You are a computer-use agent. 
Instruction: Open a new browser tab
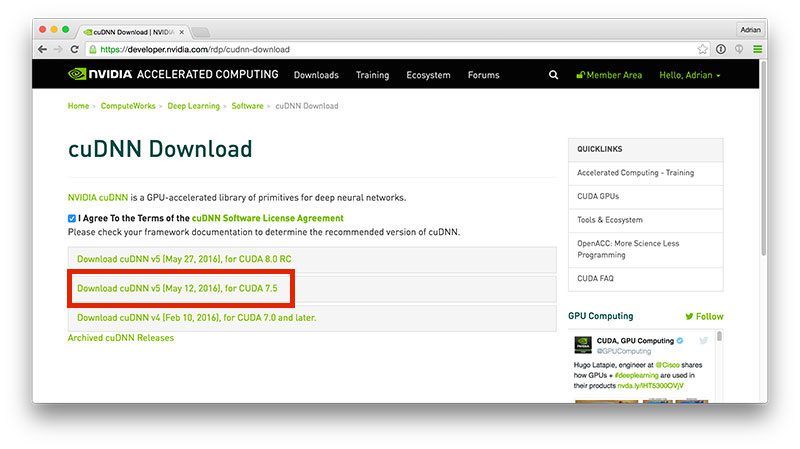(201, 32)
